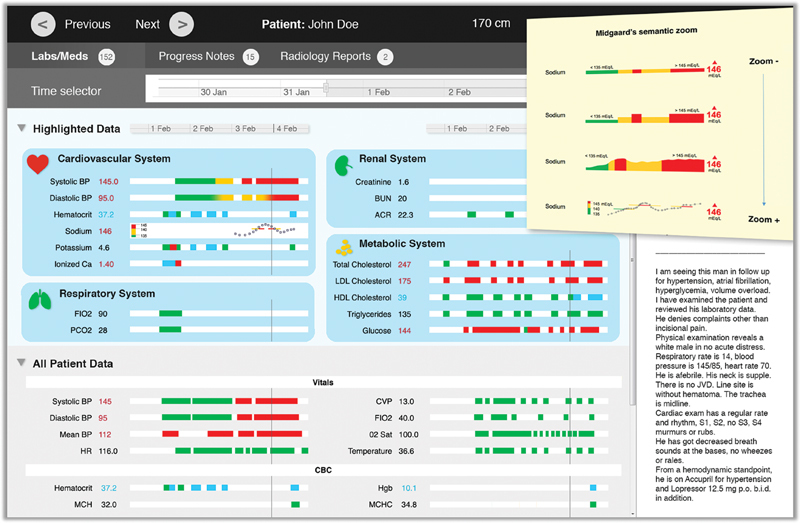Click the CBC section header

[x=323, y=470]
